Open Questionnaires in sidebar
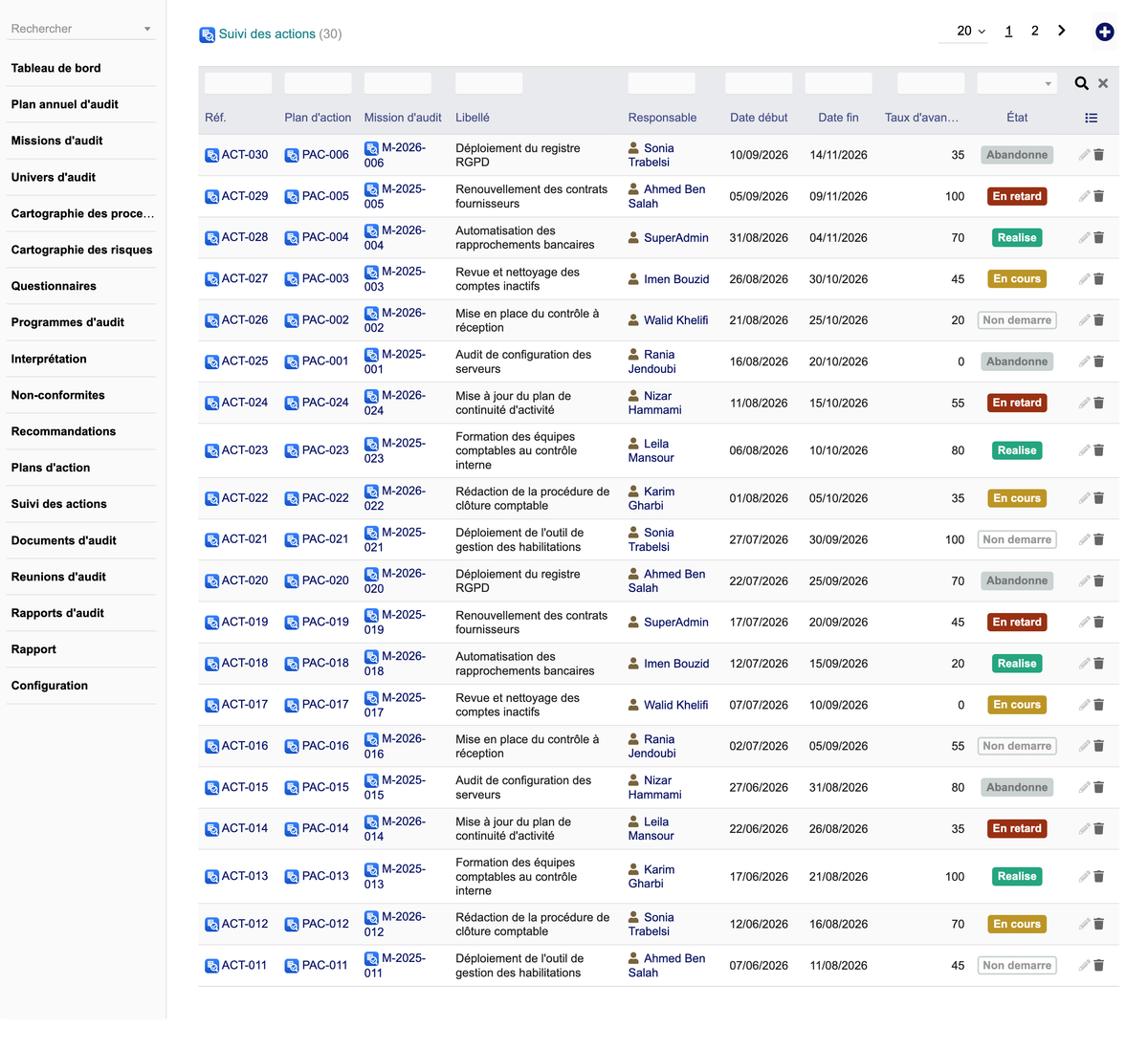 click(x=54, y=286)
